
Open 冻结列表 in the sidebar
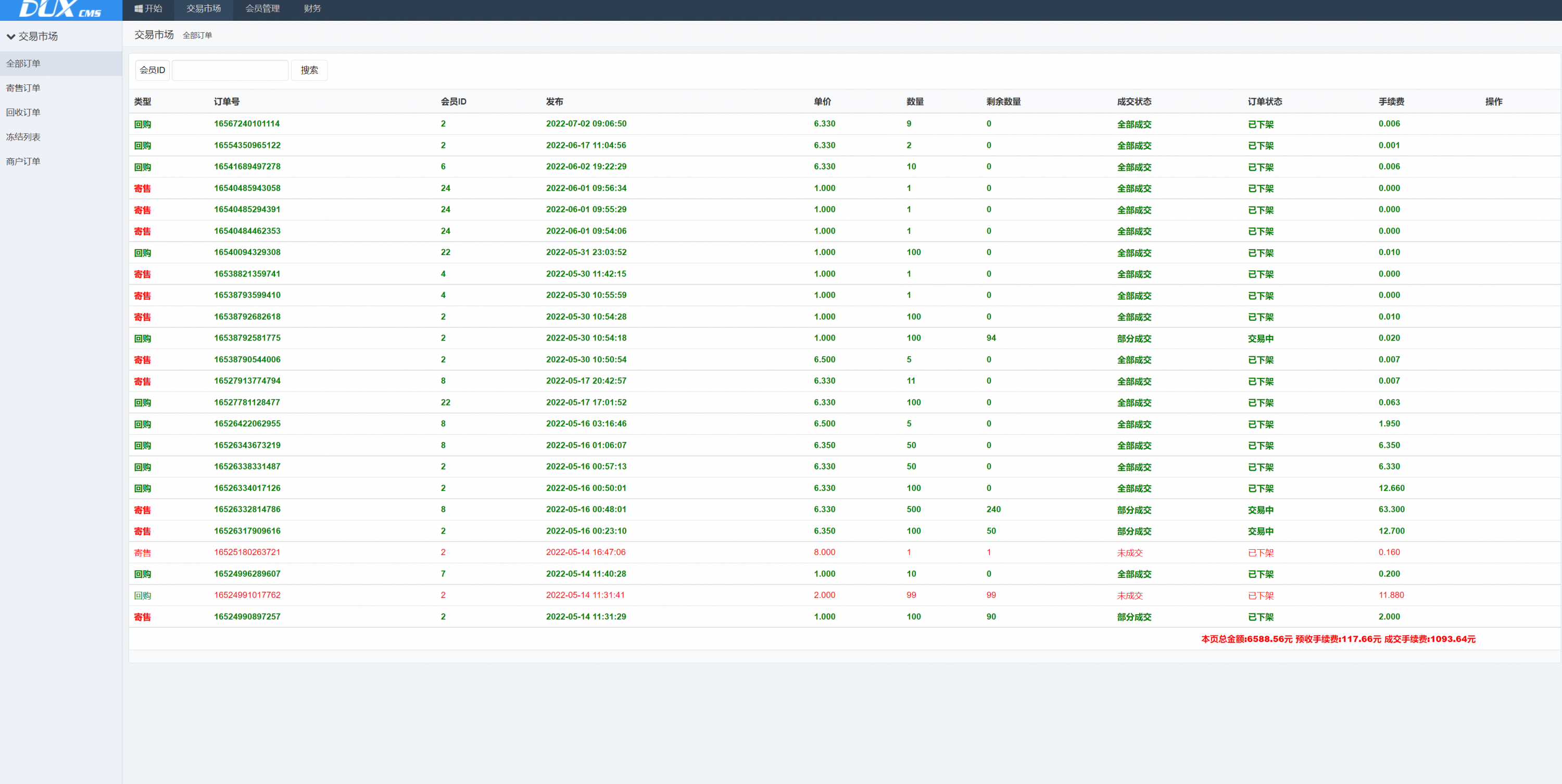point(23,137)
